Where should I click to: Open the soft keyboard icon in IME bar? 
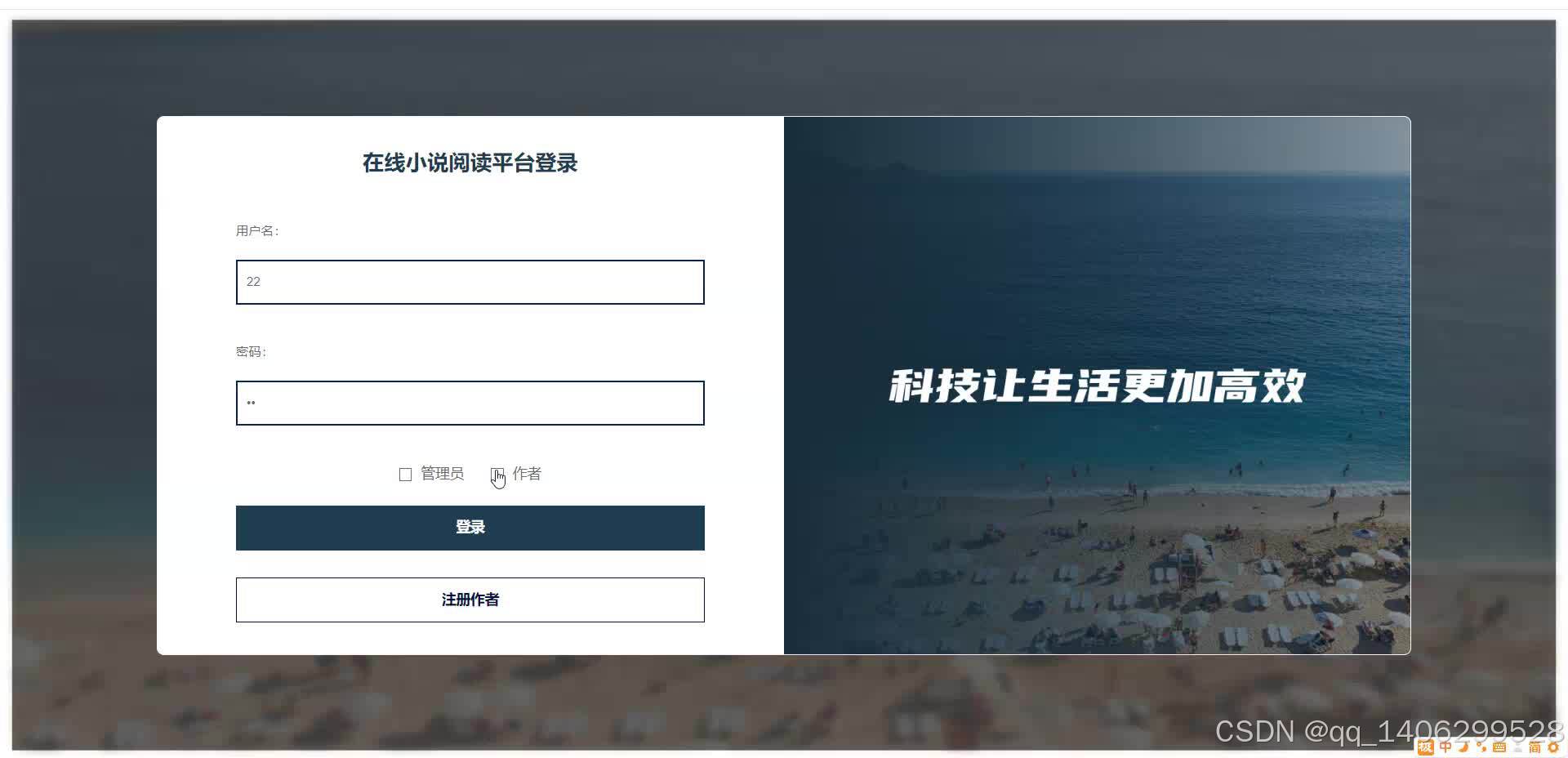point(1499,747)
